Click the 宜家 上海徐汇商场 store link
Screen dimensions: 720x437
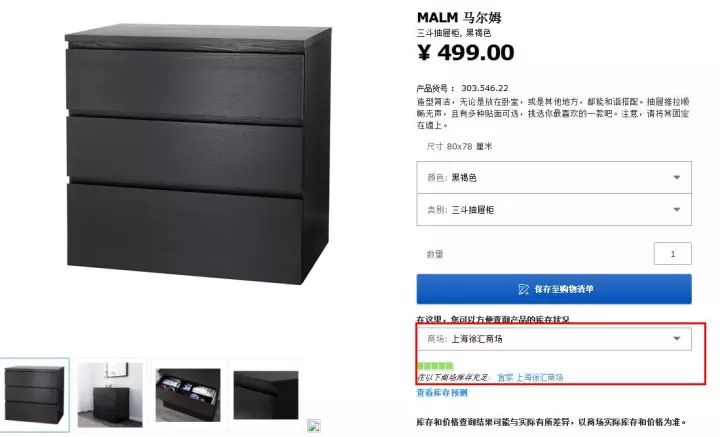pos(530,377)
